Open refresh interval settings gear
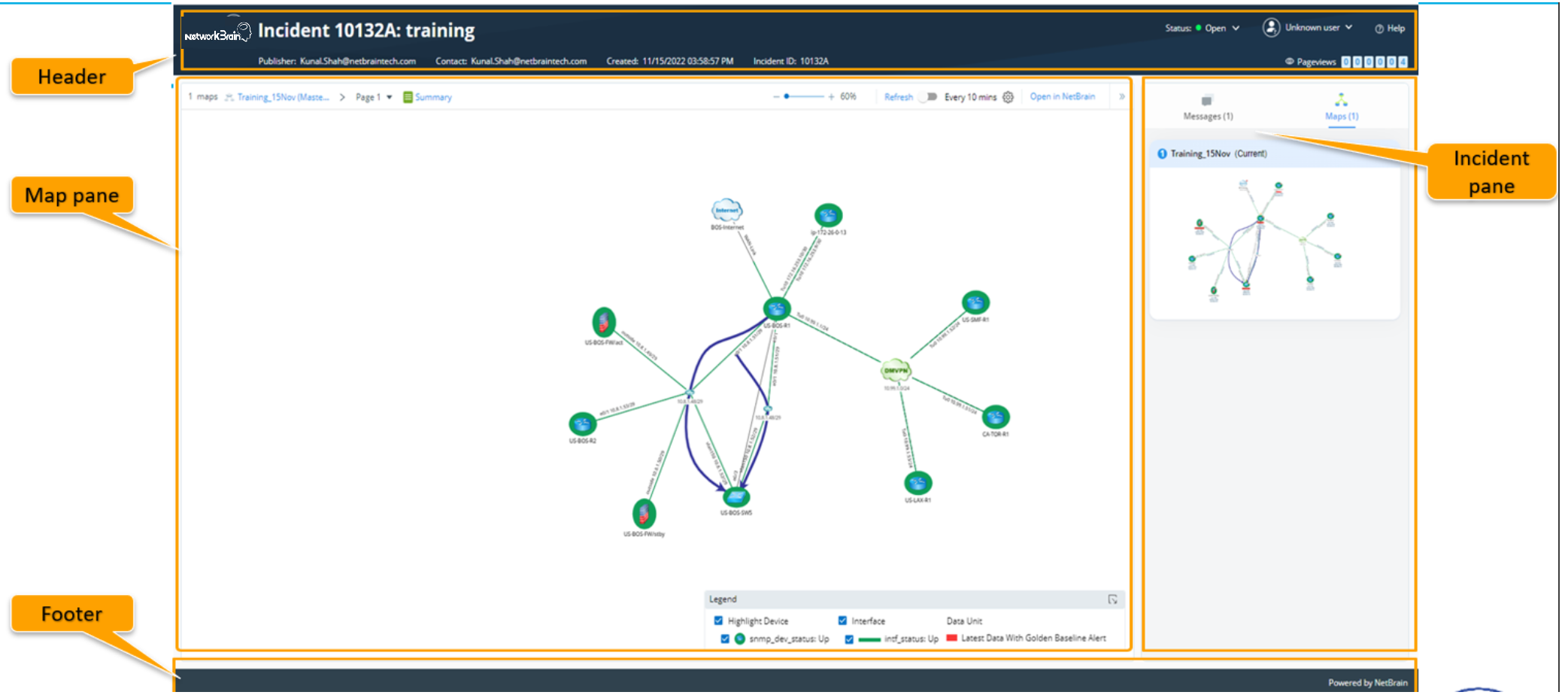 point(1008,97)
